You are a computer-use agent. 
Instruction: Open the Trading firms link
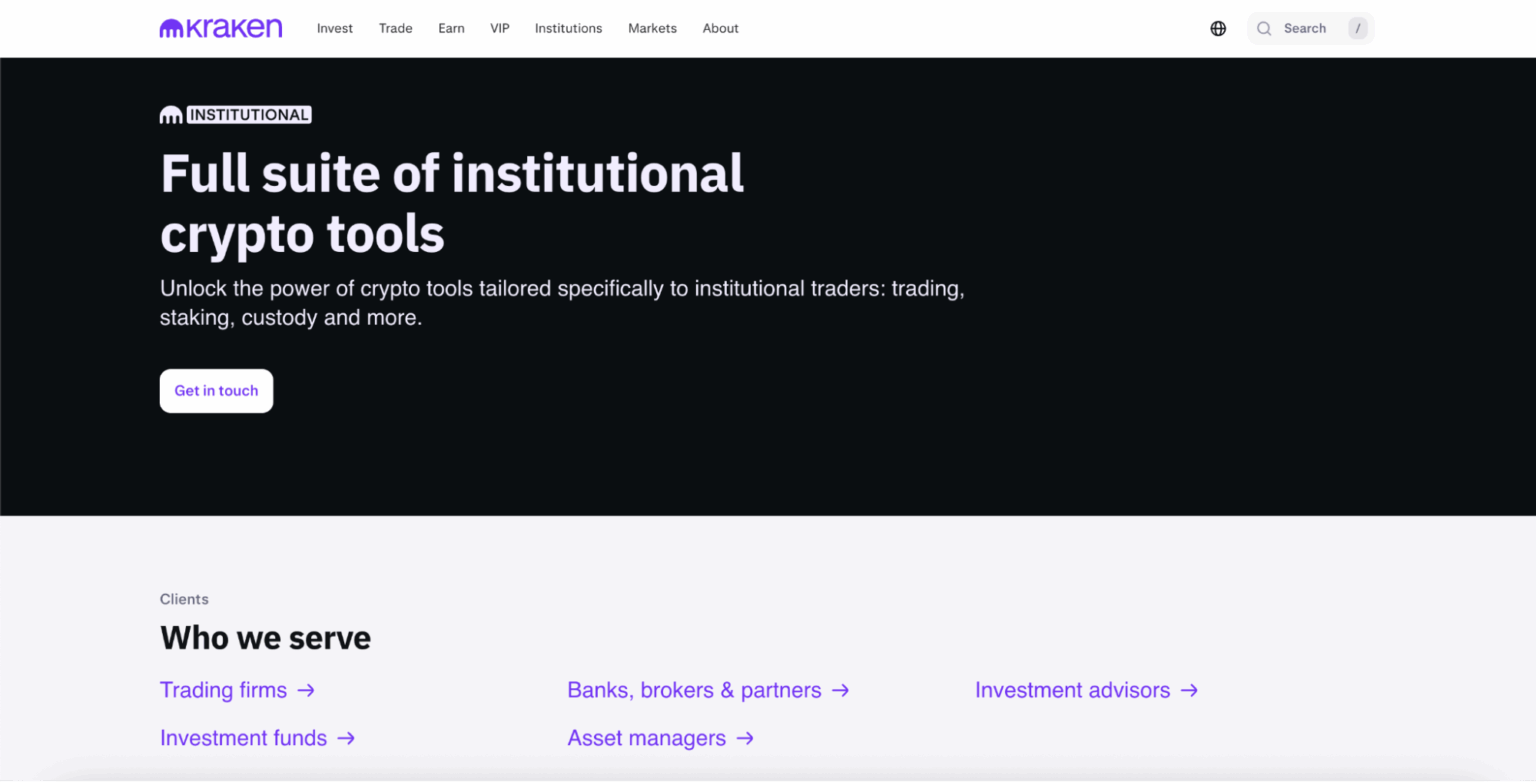pos(223,690)
